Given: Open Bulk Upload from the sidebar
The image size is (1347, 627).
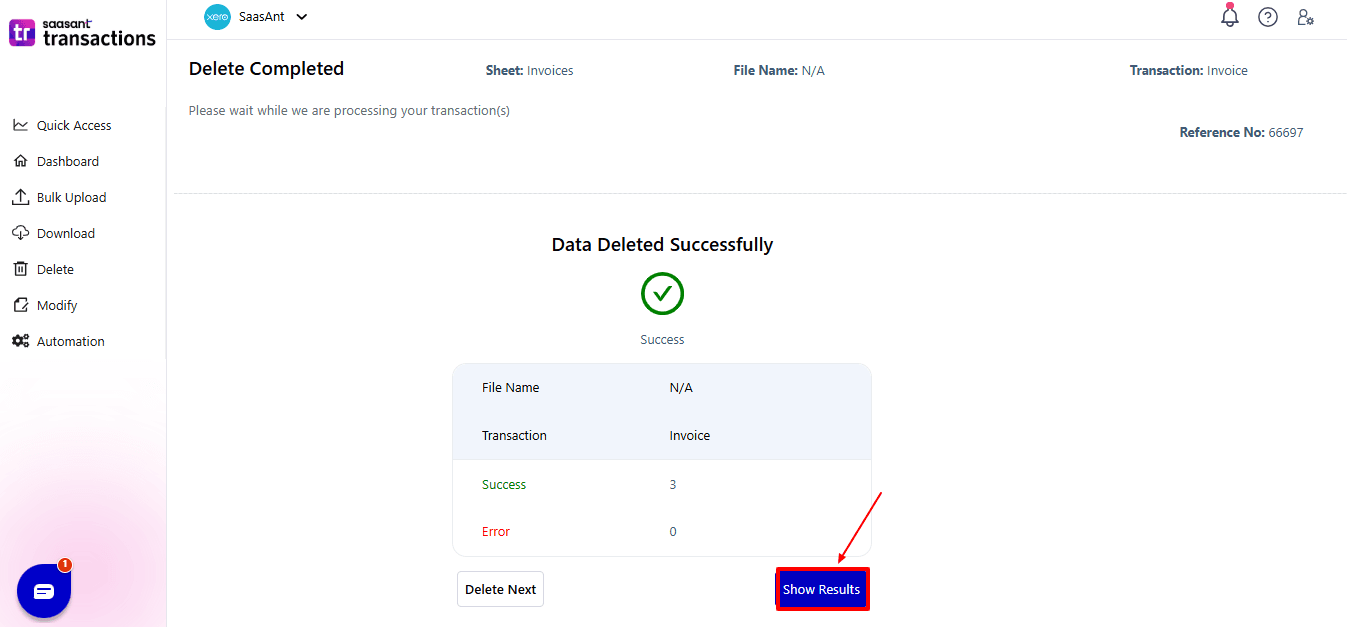Looking at the screenshot, I should (71, 197).
